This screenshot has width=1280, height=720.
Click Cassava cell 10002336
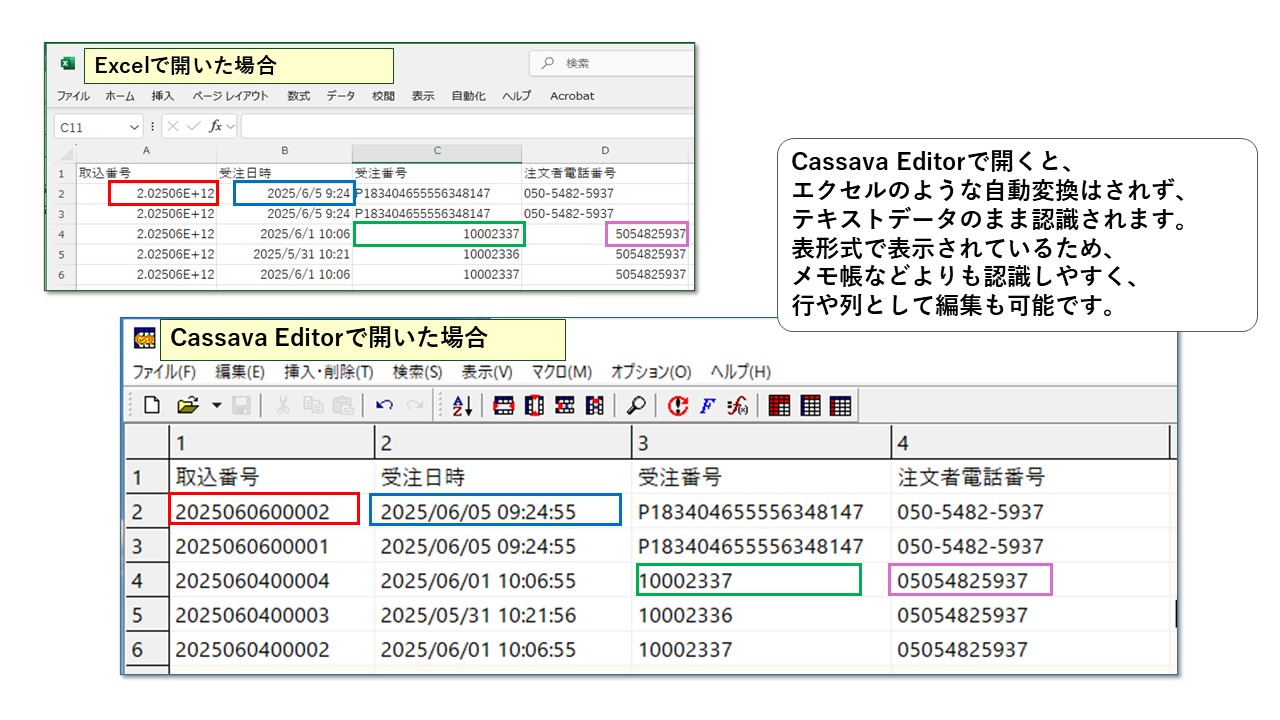click(761, 615)
